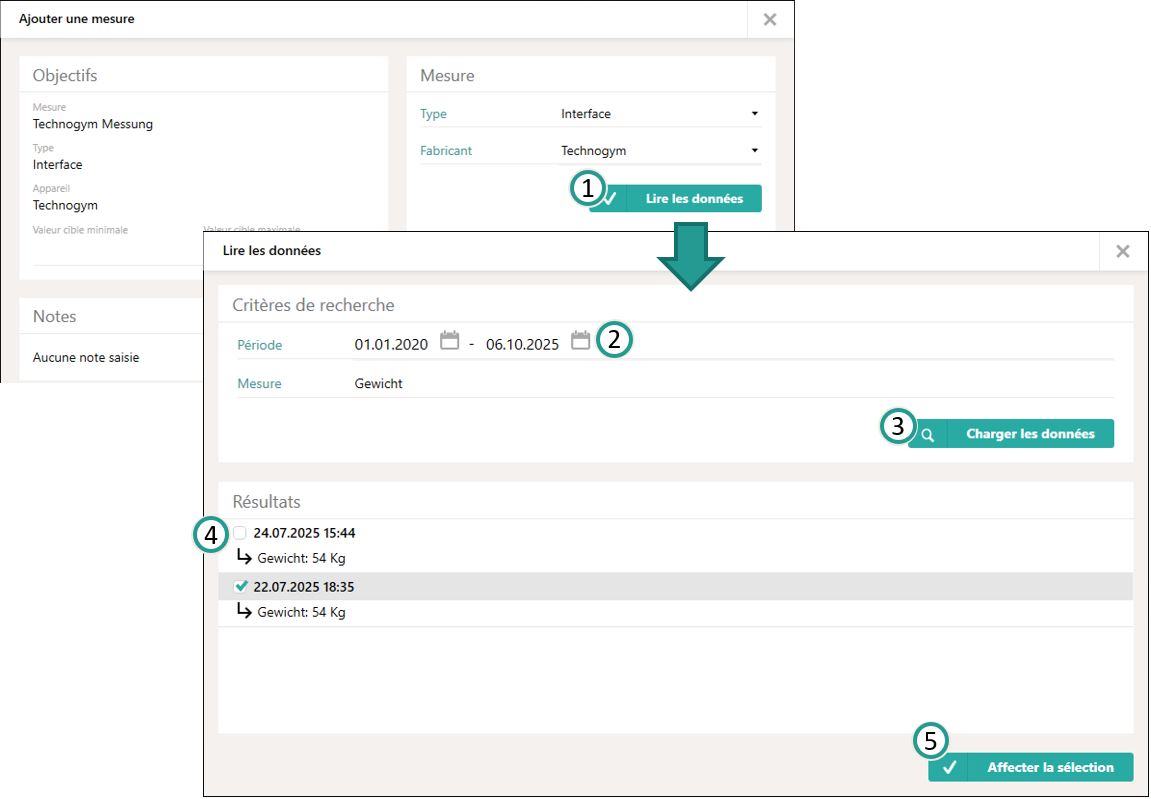Click the Mesure field showing Gewicht
The height and width of the screenshot is (799, 1151).
pos(379,383)
